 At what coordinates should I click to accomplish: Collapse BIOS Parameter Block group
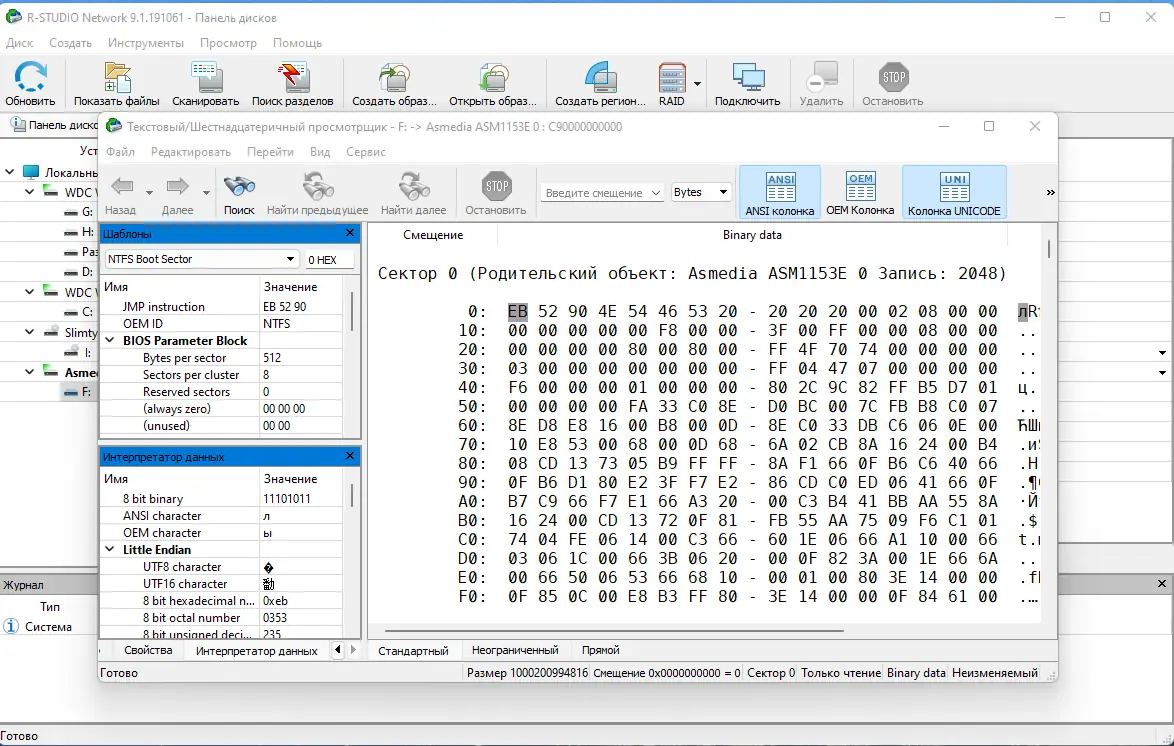click(110, 341)
